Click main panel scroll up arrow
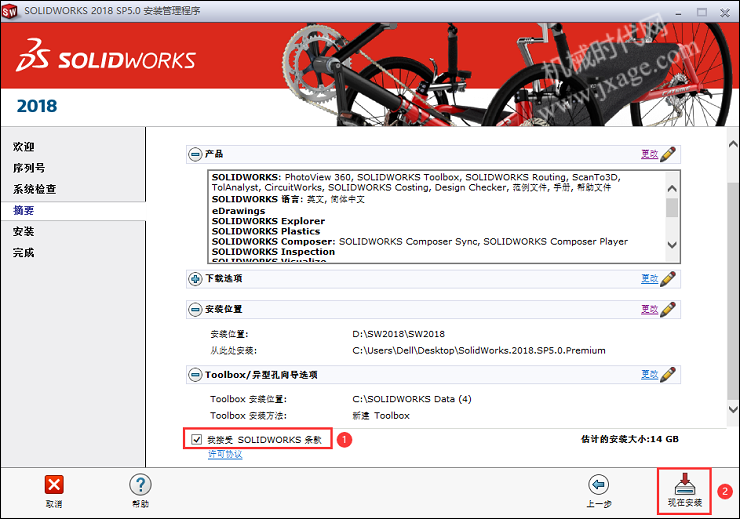 733,144
